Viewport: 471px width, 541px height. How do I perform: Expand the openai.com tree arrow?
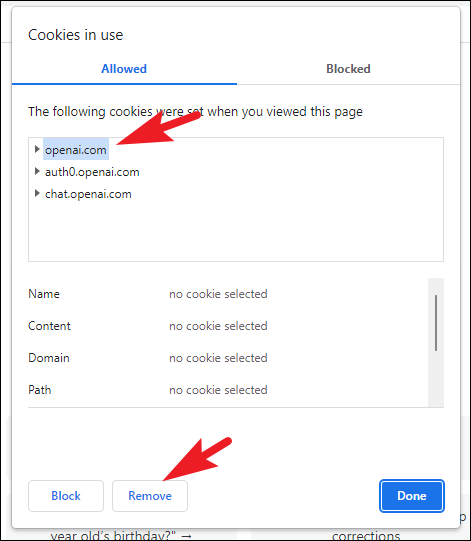[37, 149]
